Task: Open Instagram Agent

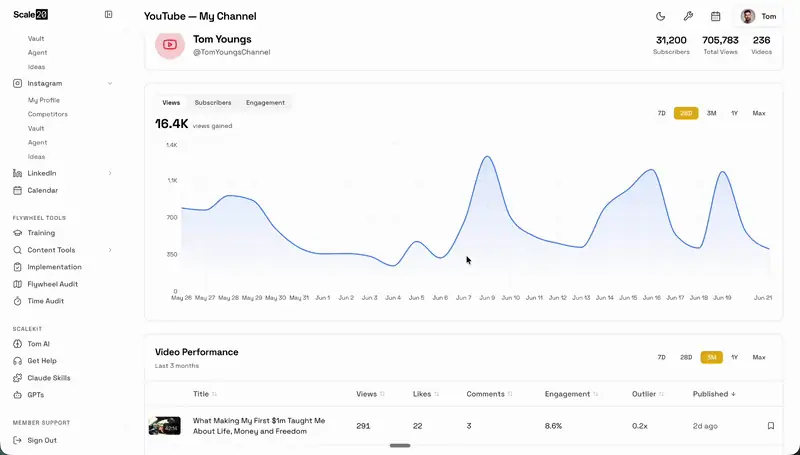Action: pyautogui.click(x=37, y=142)
